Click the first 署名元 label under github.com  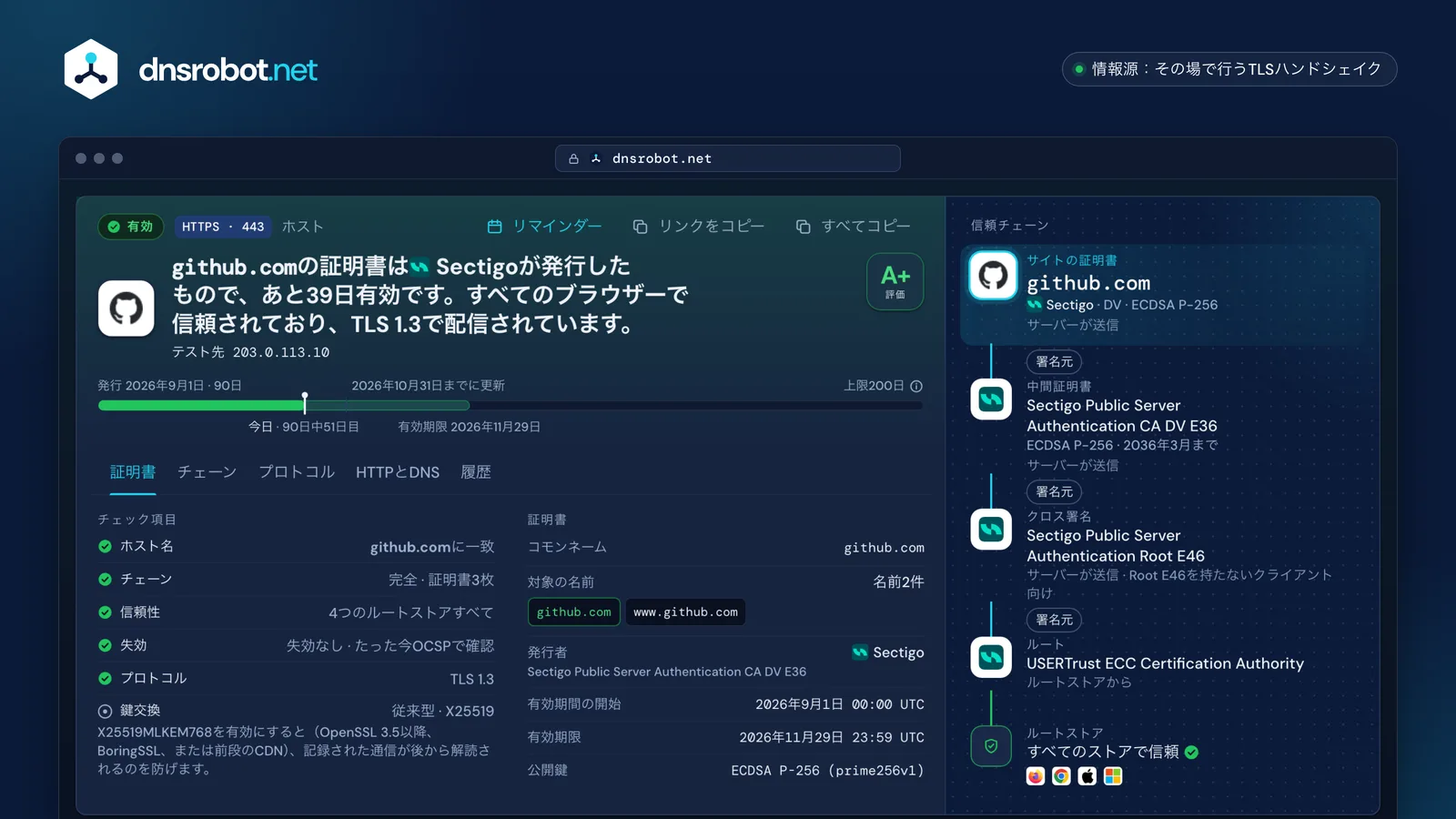click(1054, 362)
